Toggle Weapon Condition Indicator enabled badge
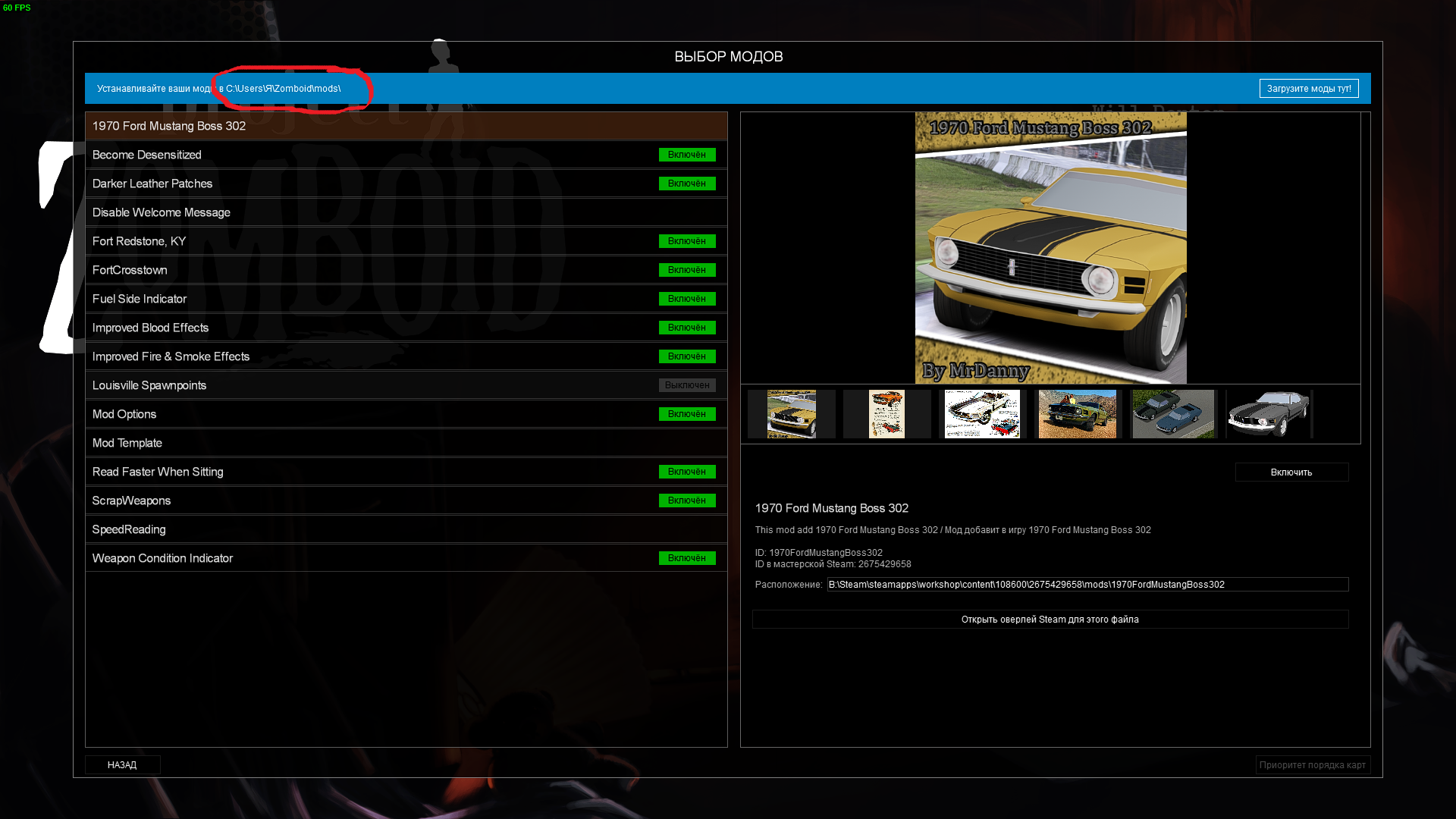The width and height of the screenshot is (1456, 819). (686, 558)
